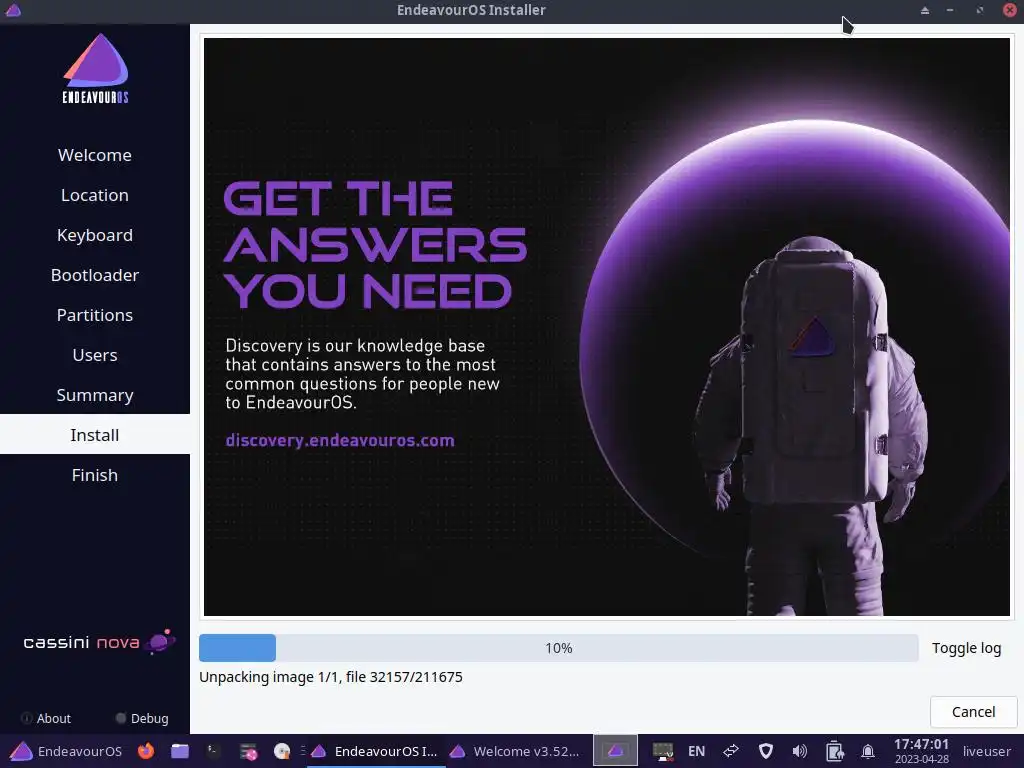Switch to EndeavourOS Installer taskbar entry

pyautogui.click(x=376, y=751)
